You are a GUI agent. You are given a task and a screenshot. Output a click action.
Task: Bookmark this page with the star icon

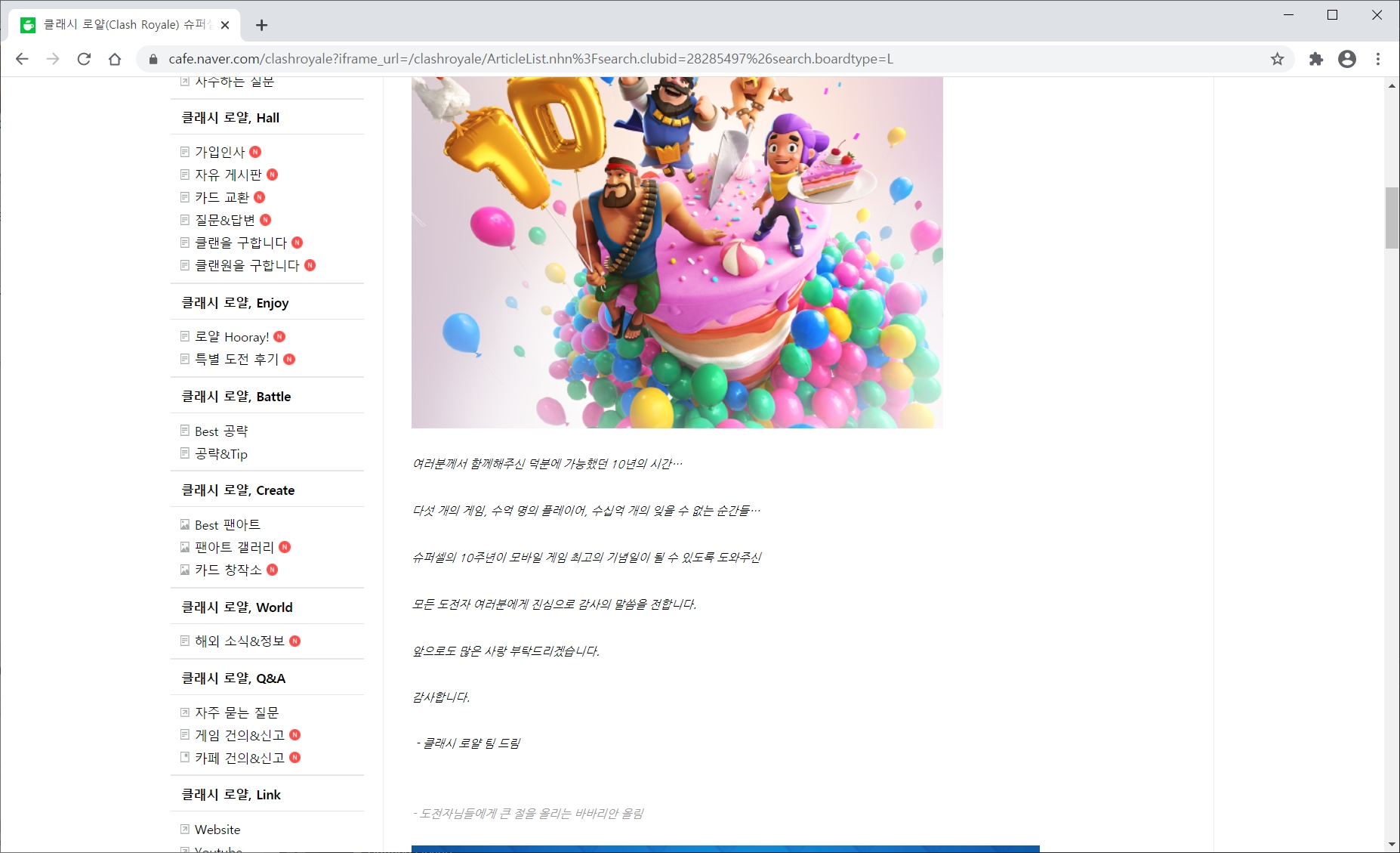tap(1277, 59)
